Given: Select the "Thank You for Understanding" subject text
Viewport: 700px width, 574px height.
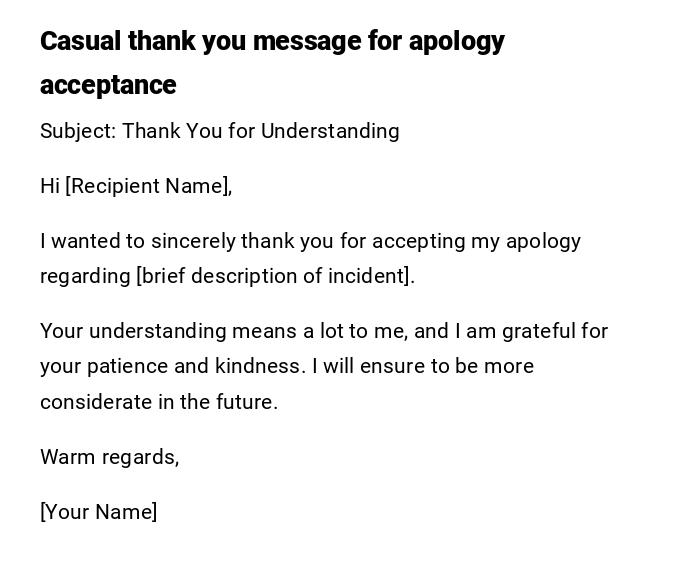Looking at the screenshot, I should [260, 131].
